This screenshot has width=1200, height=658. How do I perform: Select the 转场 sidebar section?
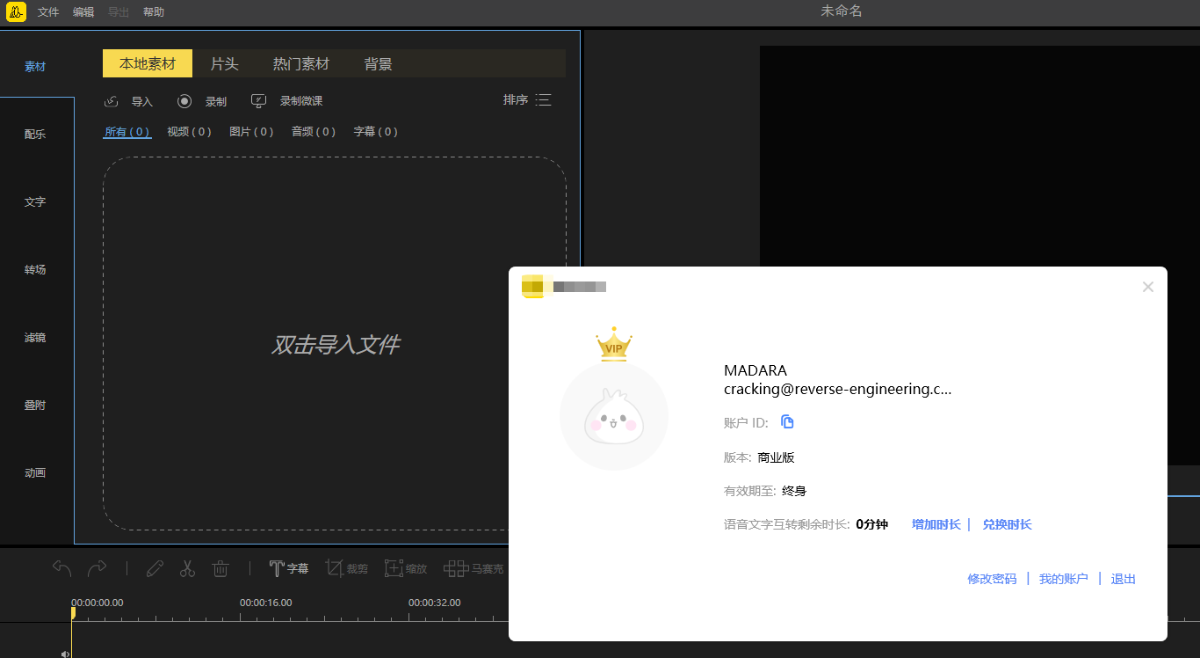(35, 270)
